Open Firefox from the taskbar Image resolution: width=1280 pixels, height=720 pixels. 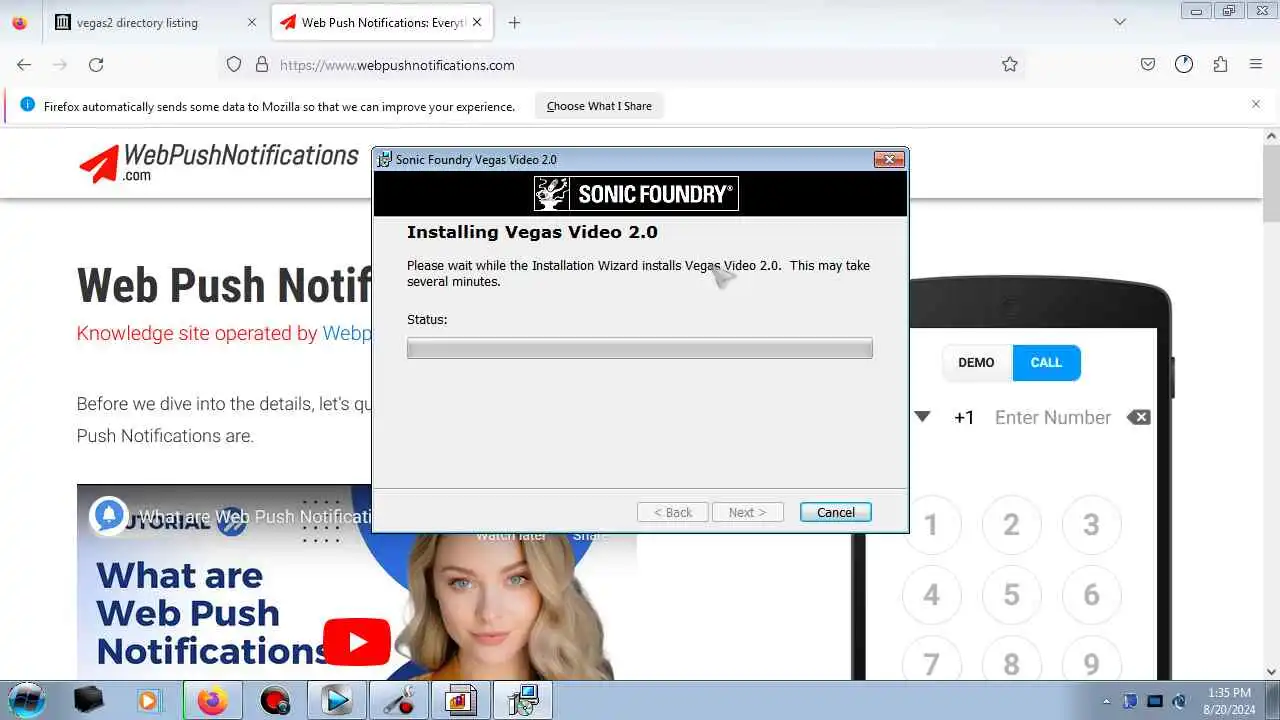212,700
